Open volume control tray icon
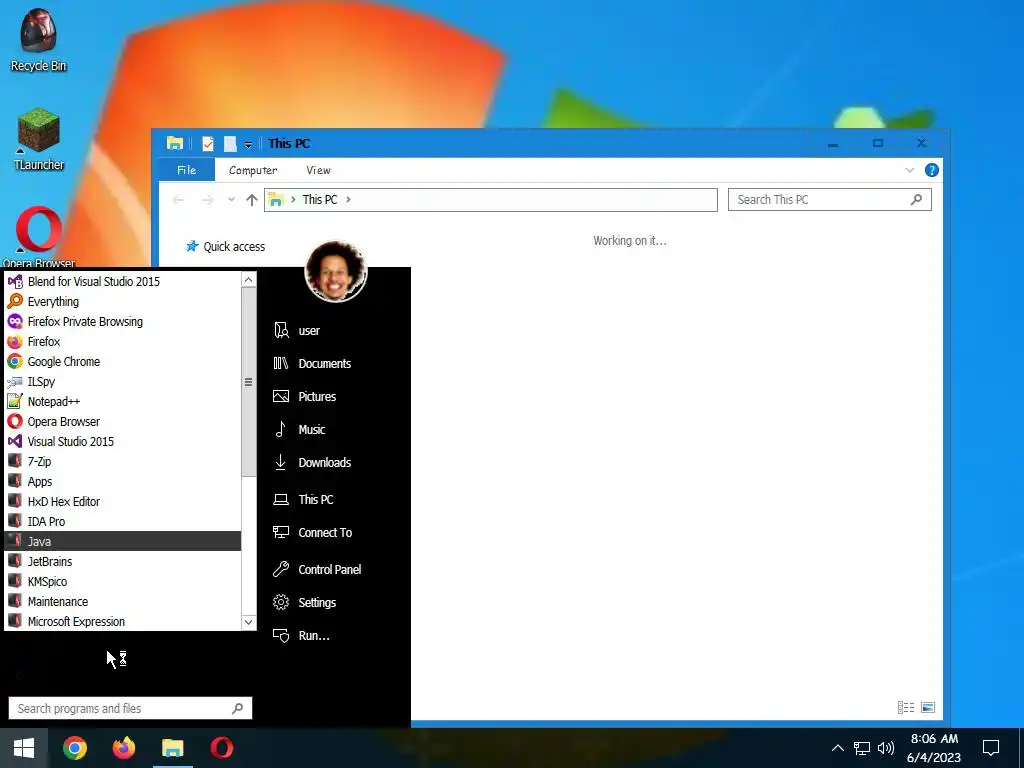The height and width of the screenshot is (768, 1024). (x=886, y=748)
